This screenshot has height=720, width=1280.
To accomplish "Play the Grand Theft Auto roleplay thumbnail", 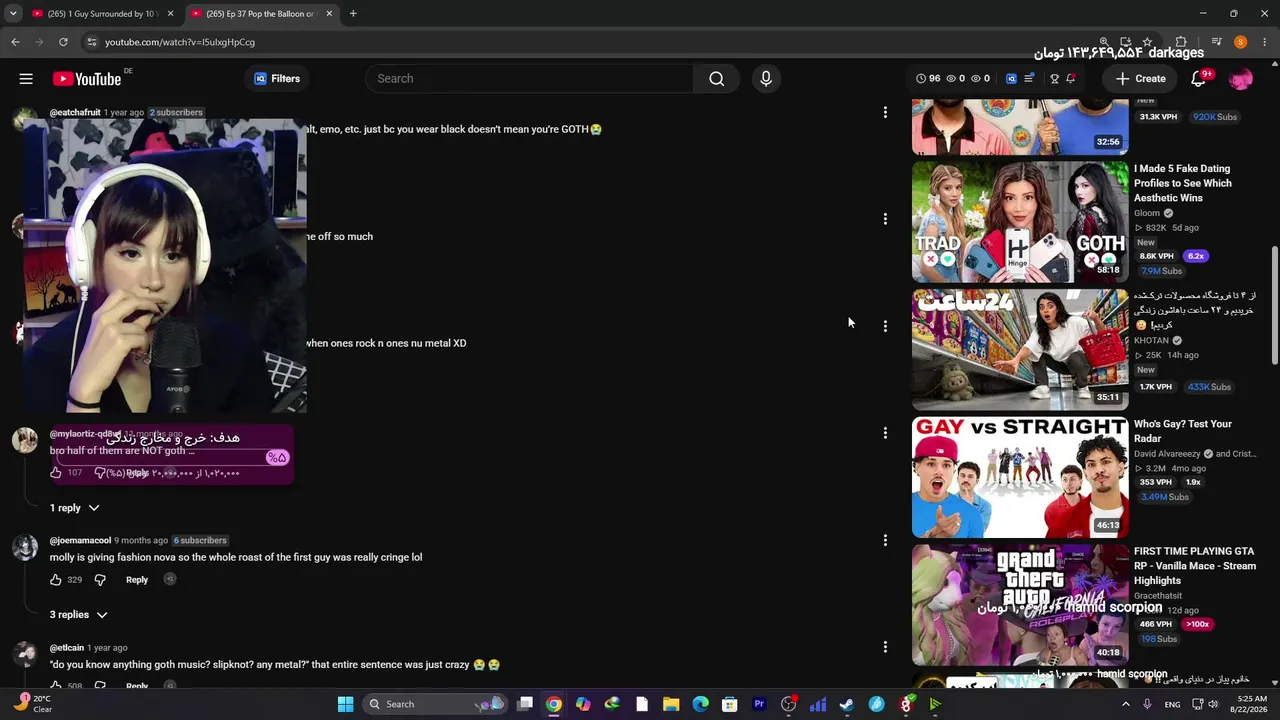I will (1020, 604).
